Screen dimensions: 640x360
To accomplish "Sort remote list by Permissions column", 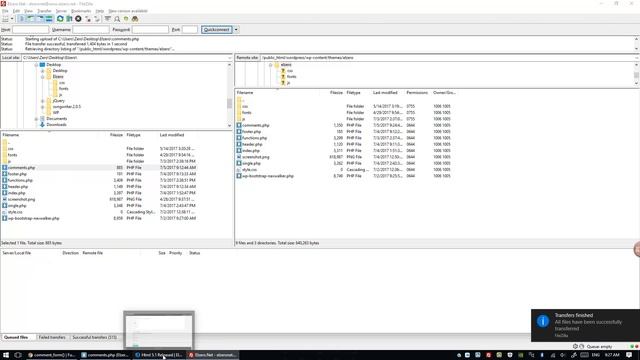I will (417, 93).
